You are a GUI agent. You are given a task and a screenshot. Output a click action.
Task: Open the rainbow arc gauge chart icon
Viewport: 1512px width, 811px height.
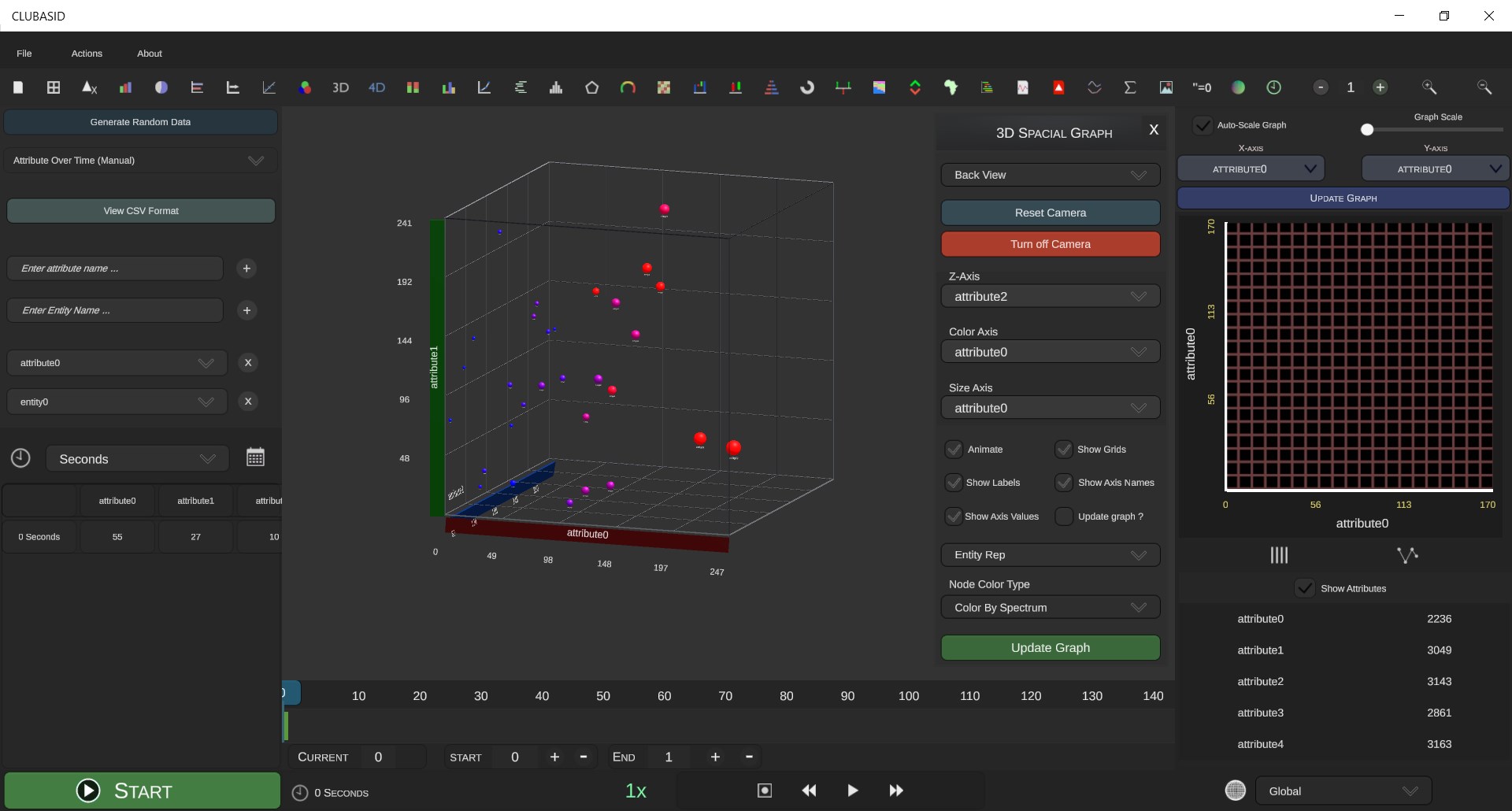coord(628,87)
